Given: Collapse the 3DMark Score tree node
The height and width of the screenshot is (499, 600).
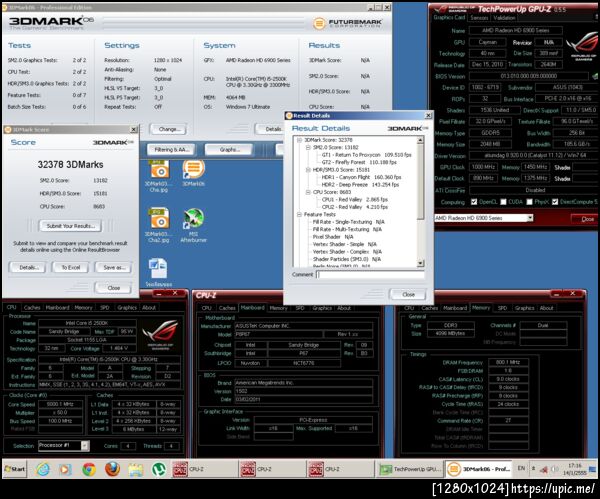Looking at the screenshot, I should [300, 140].
